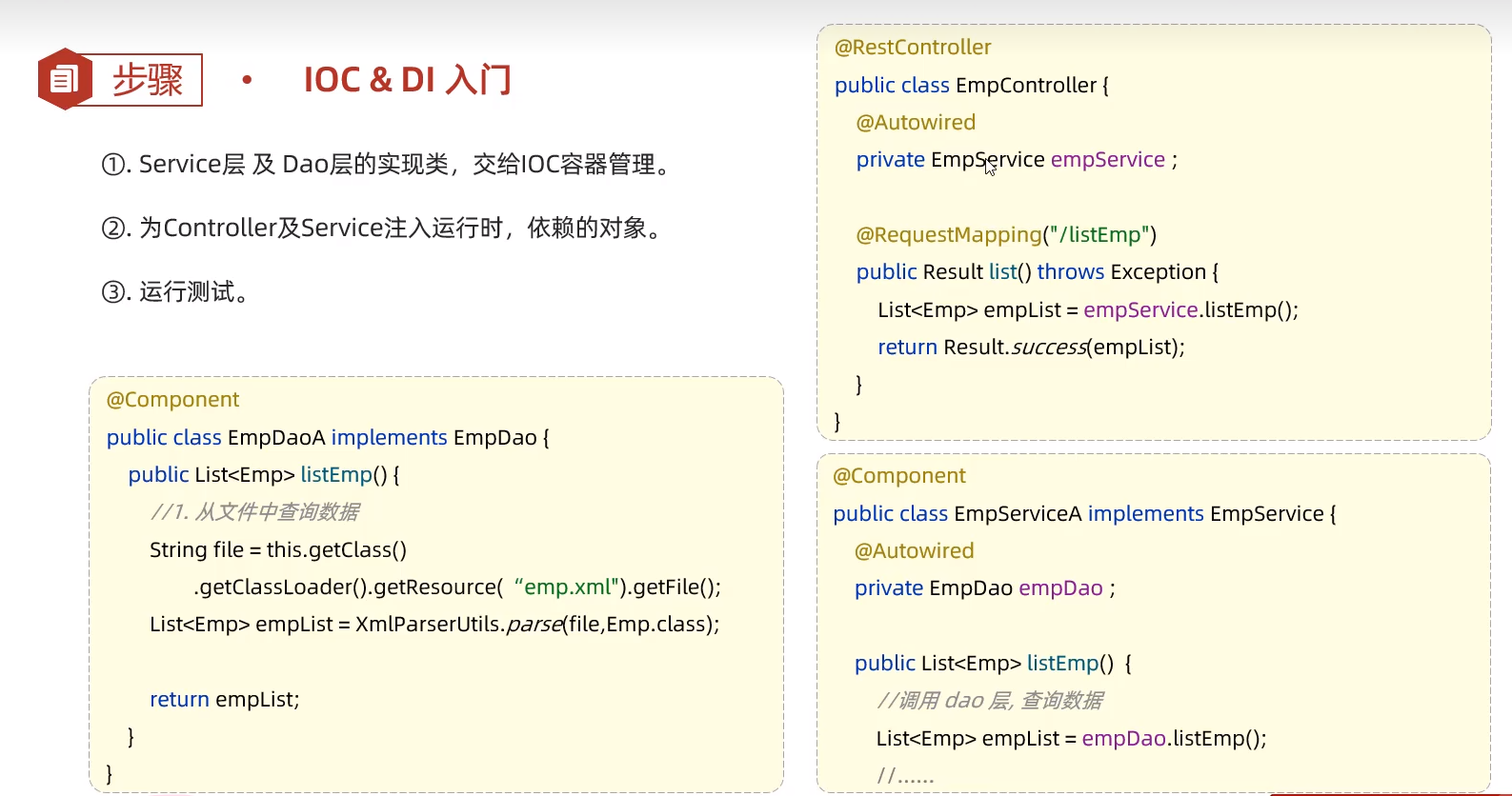This screenshot has height=796, width=1512.
Task: Click step ② 为Controller及Service注入 text
Action: (384, 229)
